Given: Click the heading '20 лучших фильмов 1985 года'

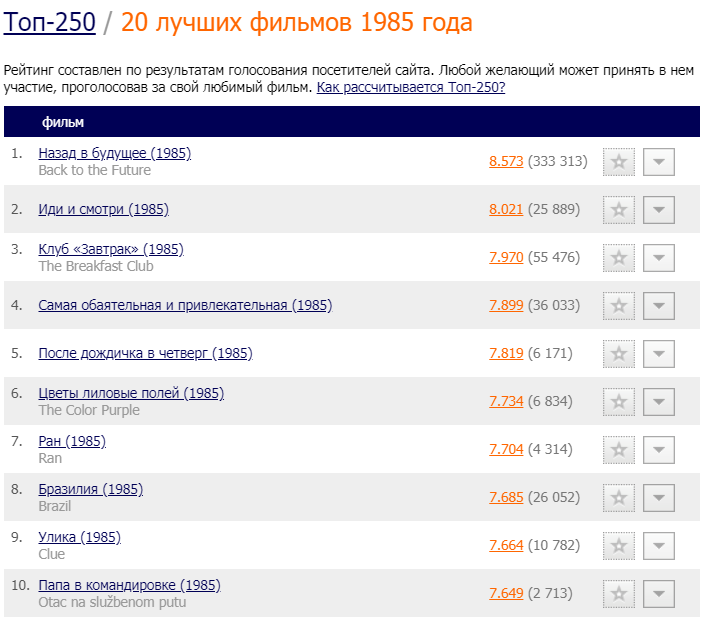Looking at the screenshot, I should coord(297,22).
